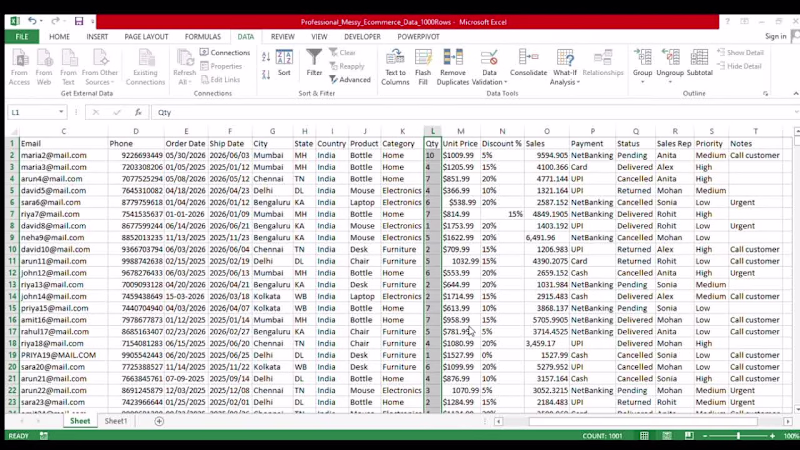Screen dimensions: 800x450
Task: Switch to Page Layout view in status bar
Action: coord(667,436)
